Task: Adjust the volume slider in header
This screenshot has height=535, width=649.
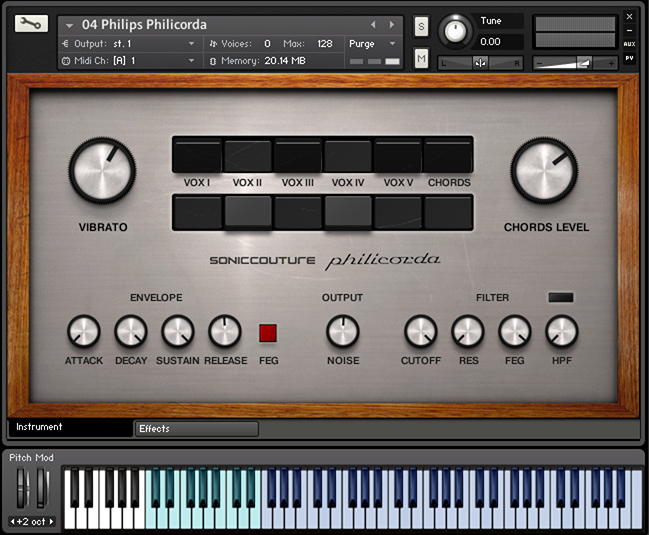Action: pos(575,63)
